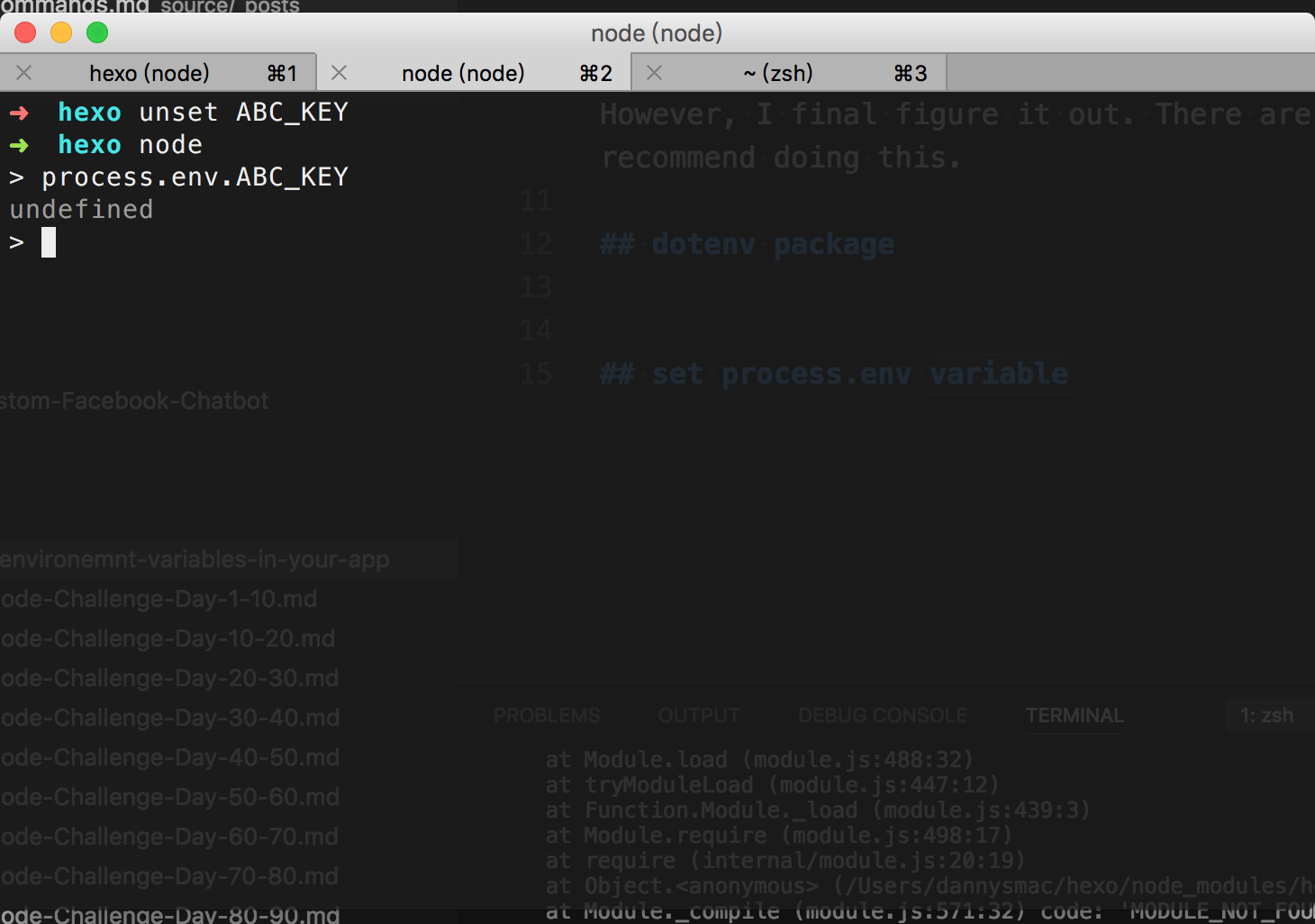Click the 'node (node)' window title
1315x924 pixels.
(657, 33)
